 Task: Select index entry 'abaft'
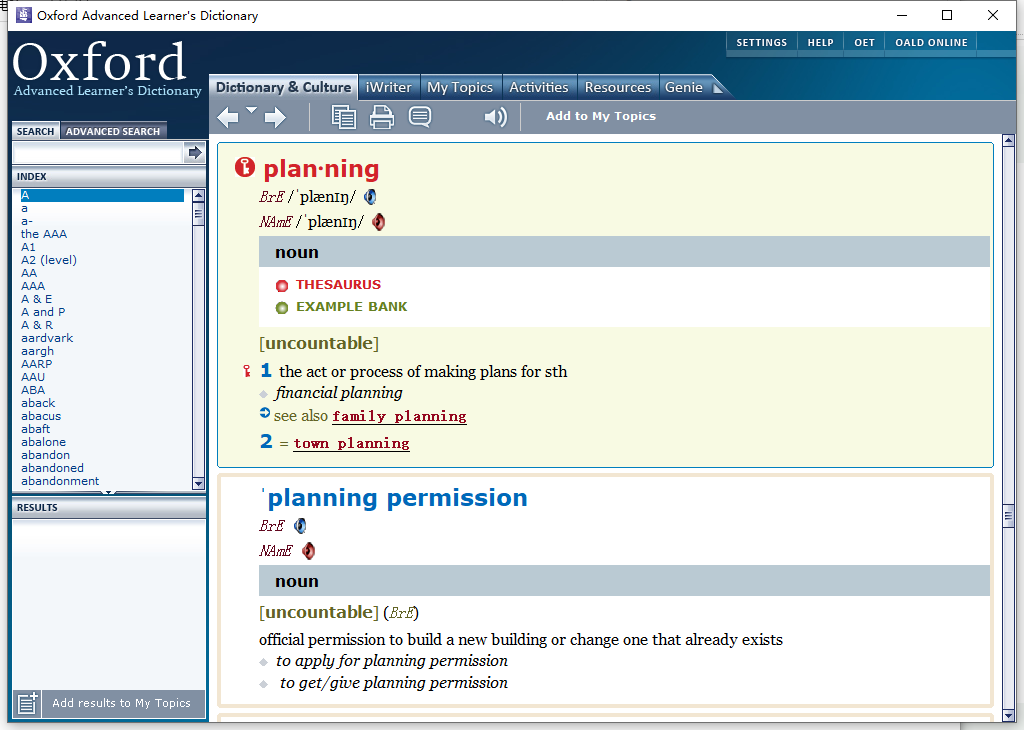35,429
